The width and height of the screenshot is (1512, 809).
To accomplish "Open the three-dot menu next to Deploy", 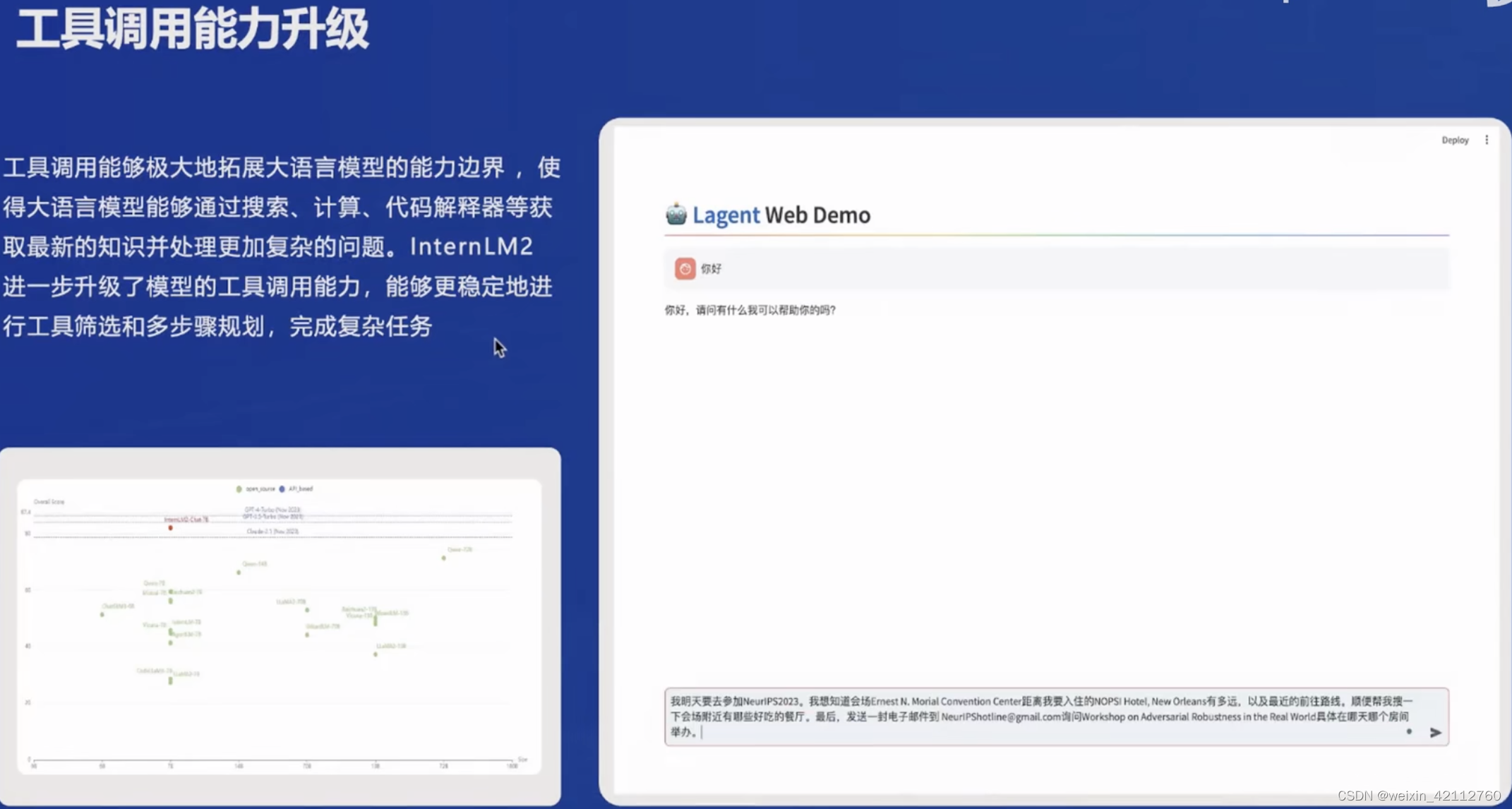I will tap(1487, 140).
